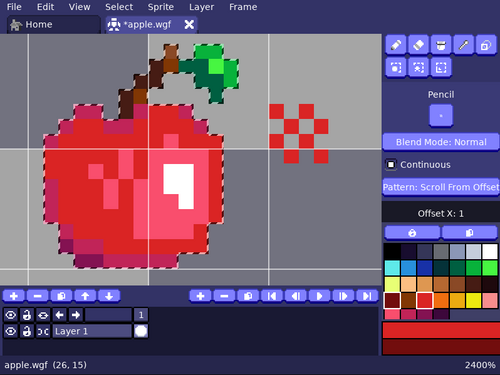Choose the paint bucket fill tool
This screenshot has height=375, width=500.
(x=441, y=45)
